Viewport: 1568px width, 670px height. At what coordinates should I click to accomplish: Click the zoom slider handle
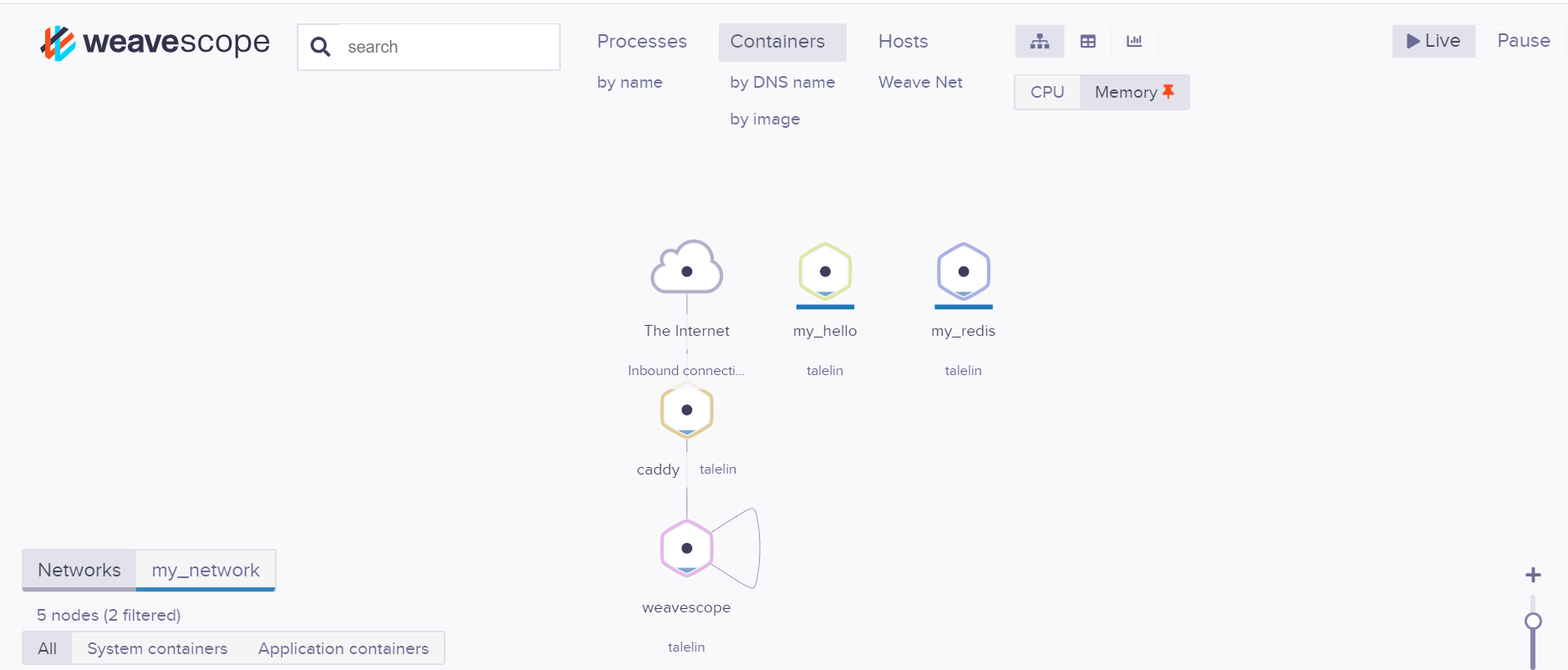(1533, 621)
